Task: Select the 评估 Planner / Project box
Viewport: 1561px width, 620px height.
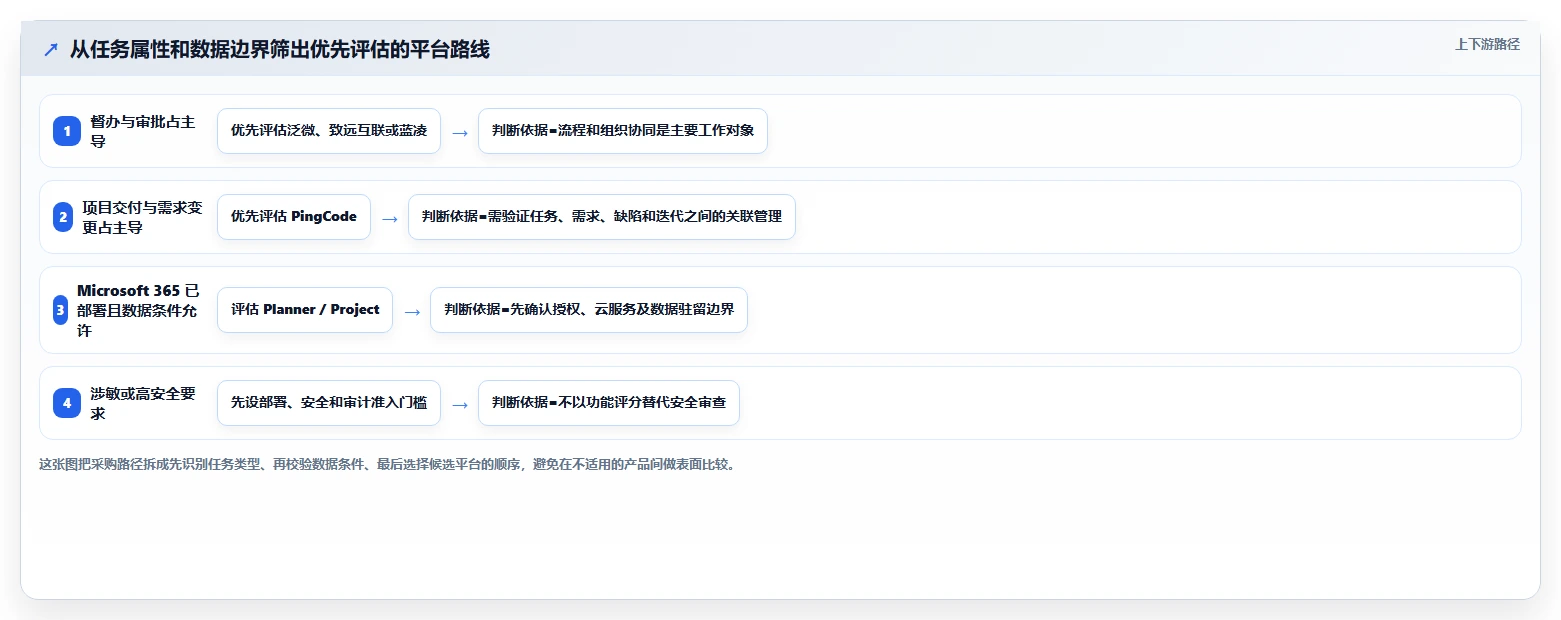Action: coord(305,310)
